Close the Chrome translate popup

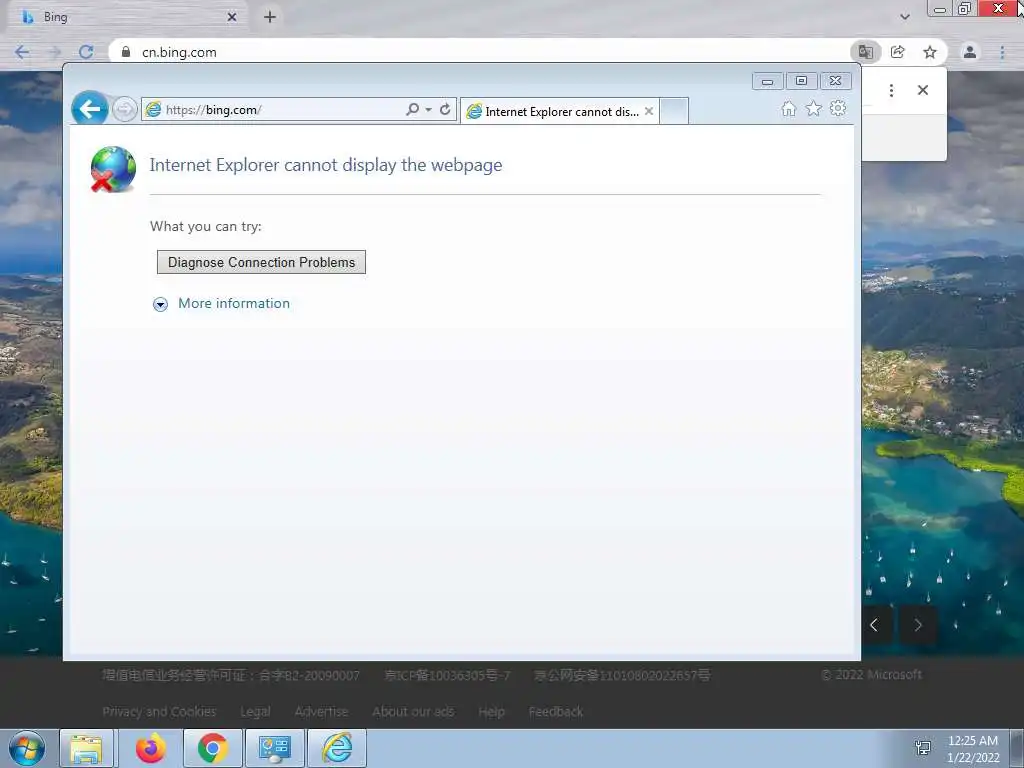(x=923, y=90)
